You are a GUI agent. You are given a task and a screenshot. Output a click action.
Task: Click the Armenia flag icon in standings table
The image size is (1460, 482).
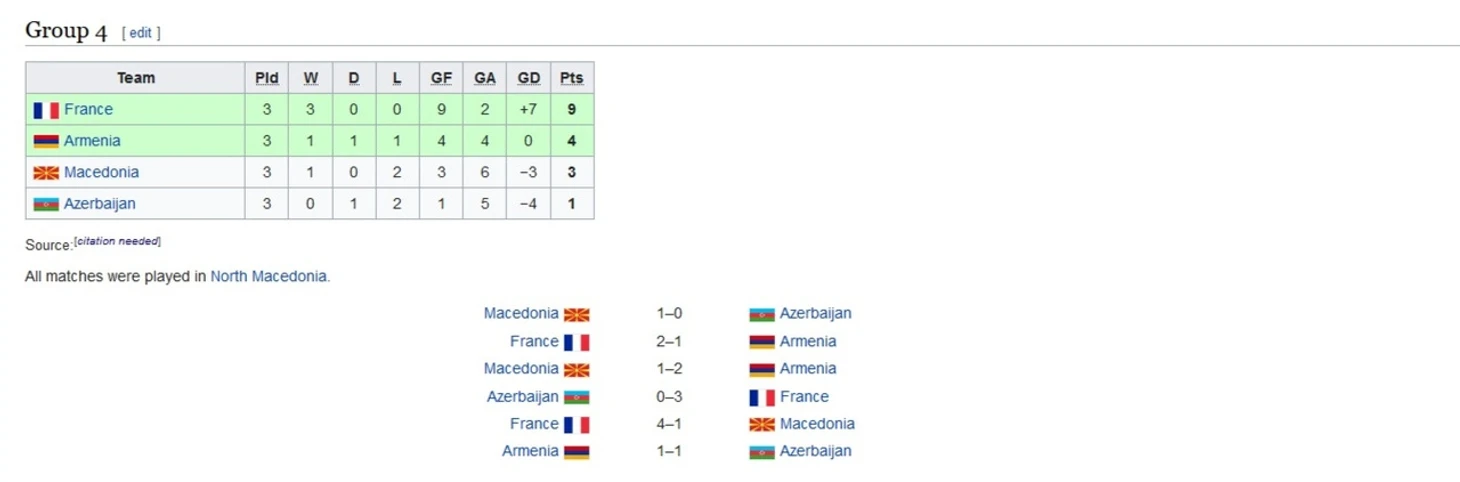[x=46, y=141]
